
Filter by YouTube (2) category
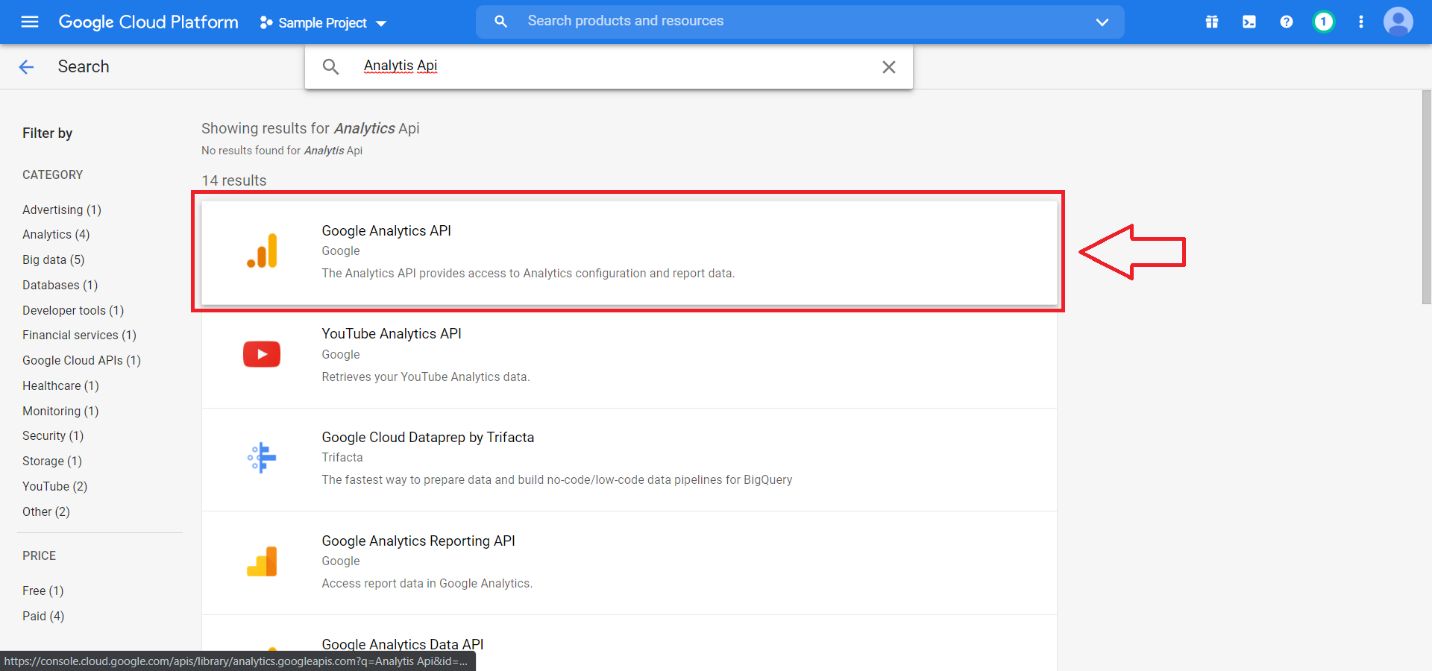click(55, 487)
